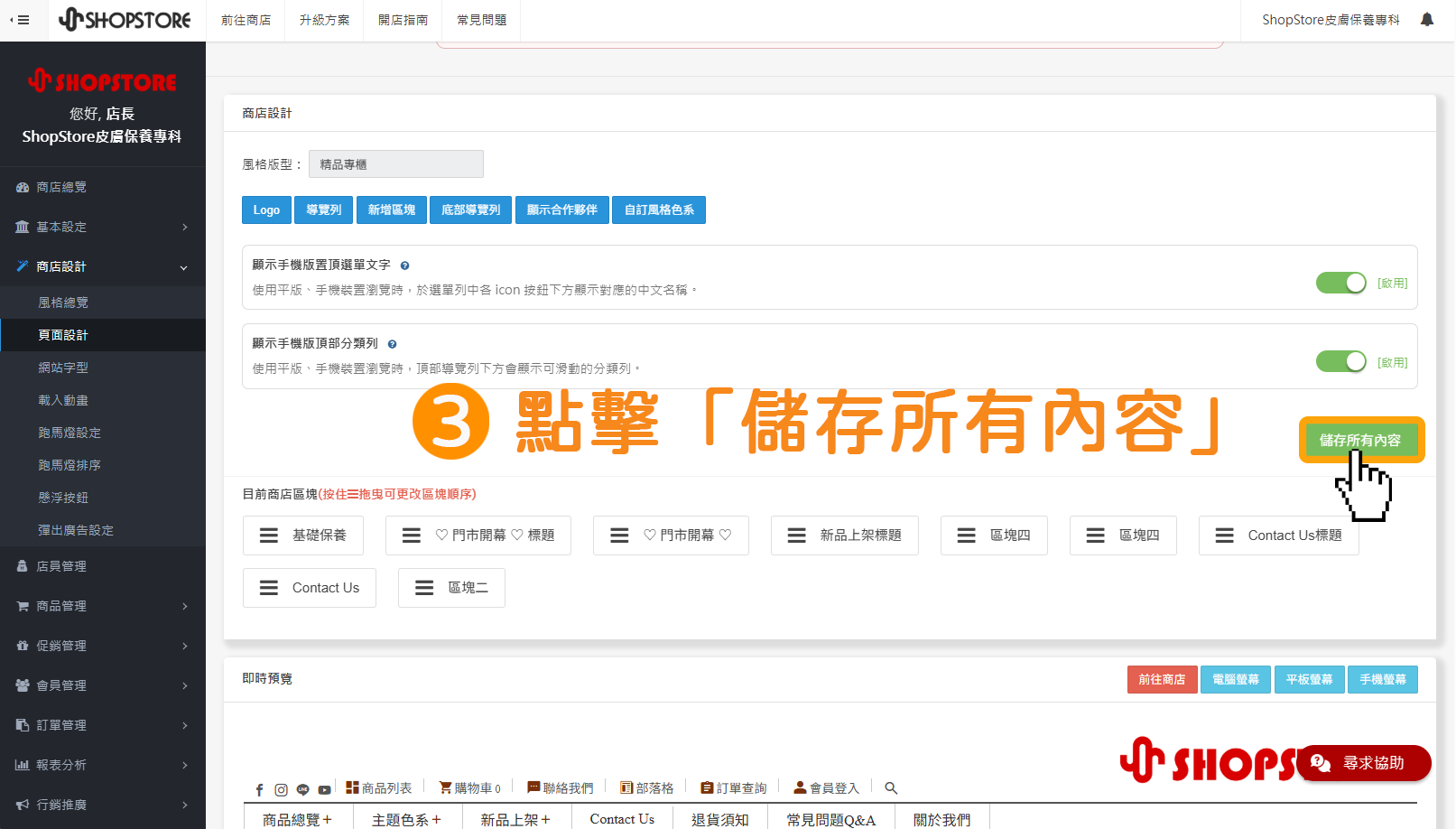Open ShopStore皮膚保養專科 account name

(x=1331, y=20)
